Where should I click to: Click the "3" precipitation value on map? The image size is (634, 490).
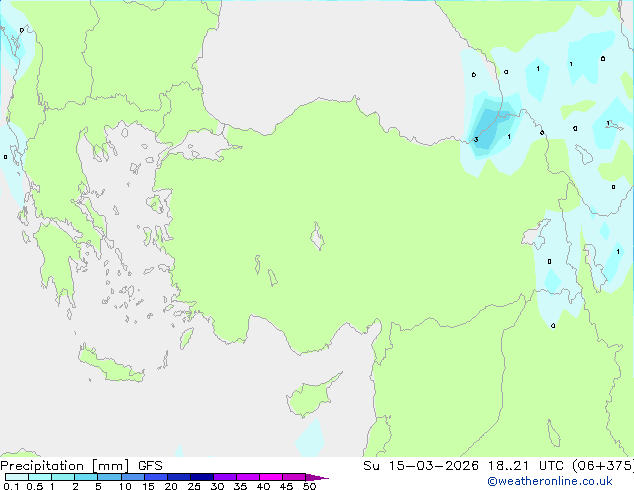click(x=476, y=139)
